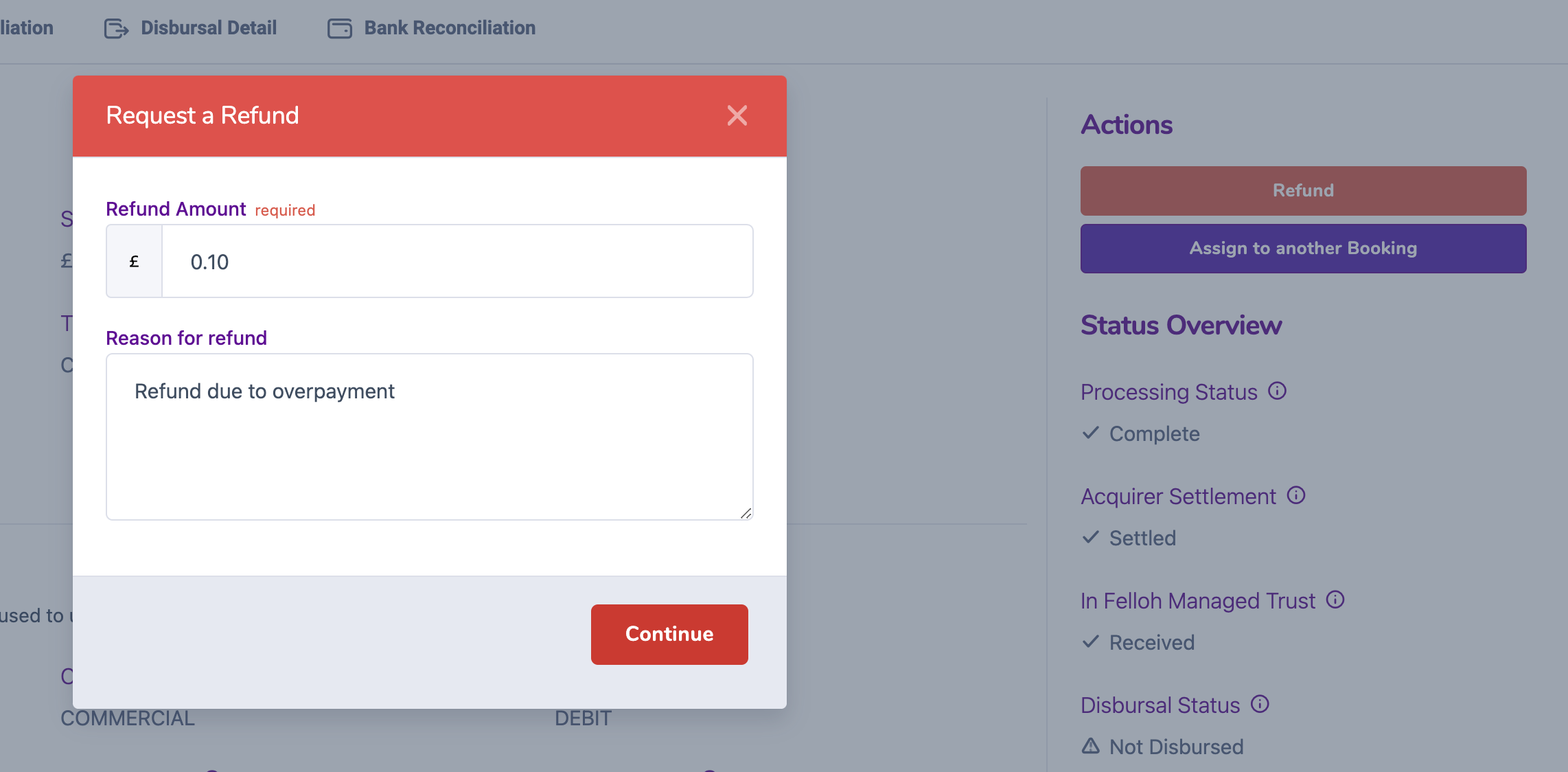Click the textarea resize handle corner
Image resolution: width=1568 pixels, height=772 pixels.
coord(746,513)
